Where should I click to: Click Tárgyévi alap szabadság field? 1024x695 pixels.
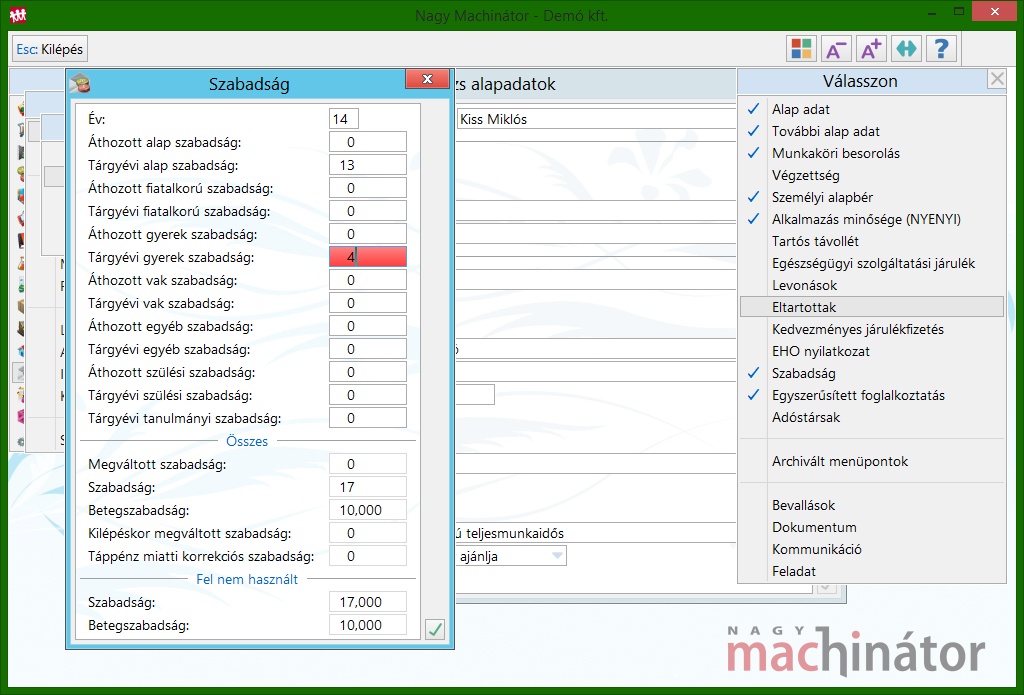tap(368, 165)
